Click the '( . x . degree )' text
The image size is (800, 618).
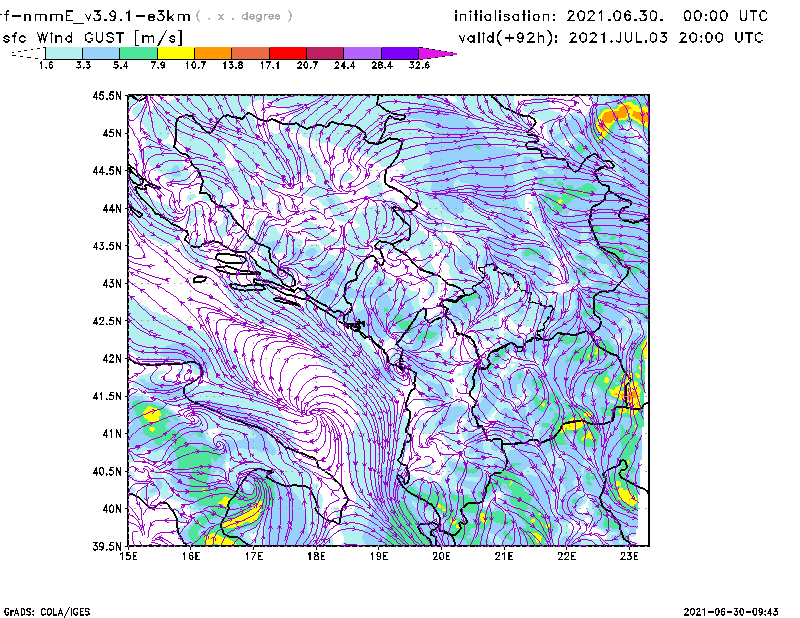tap(244, 16)
